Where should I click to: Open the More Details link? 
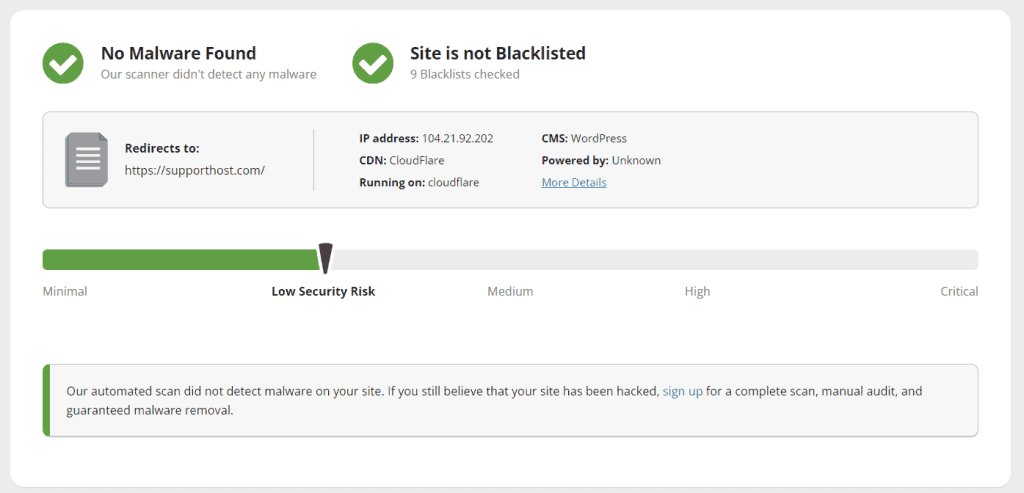(x=574, y=182)
